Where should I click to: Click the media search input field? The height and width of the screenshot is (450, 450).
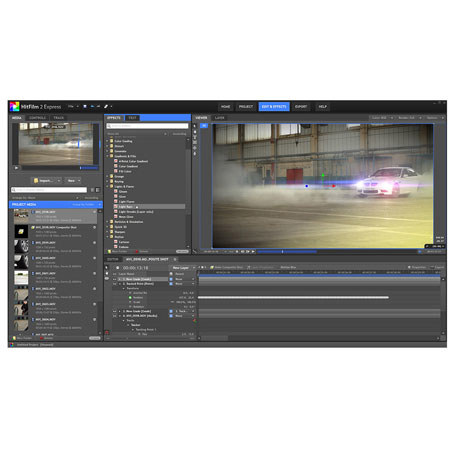point(49,190)
